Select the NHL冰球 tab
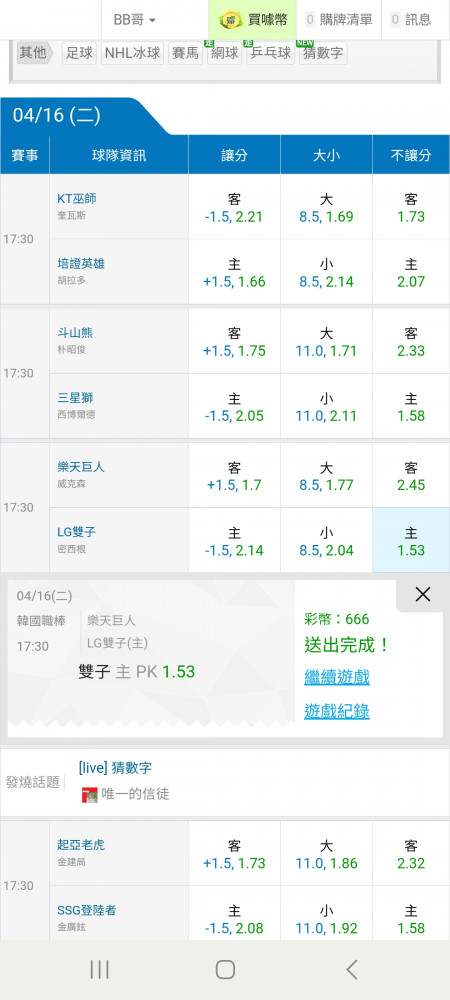The image size is (450, 1000). pos(133,53)
